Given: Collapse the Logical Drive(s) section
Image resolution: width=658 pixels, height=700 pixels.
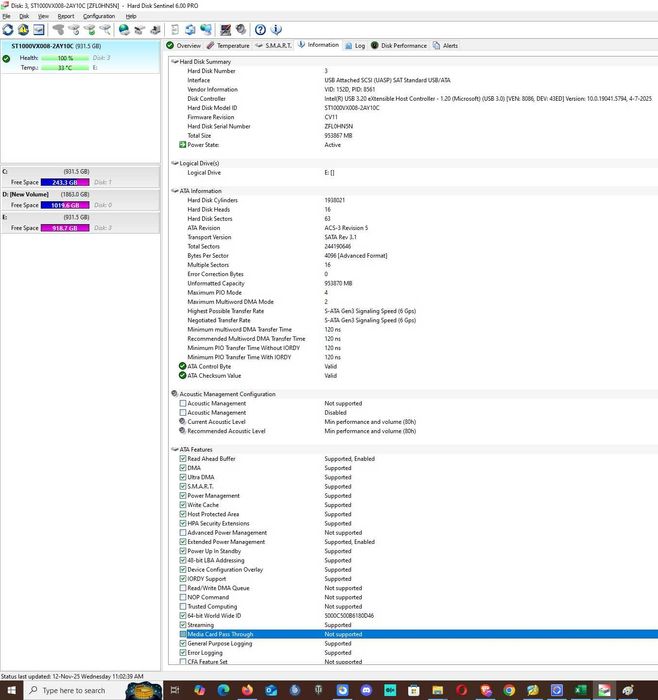Looking at the screenshot, I should coord(175,163).
